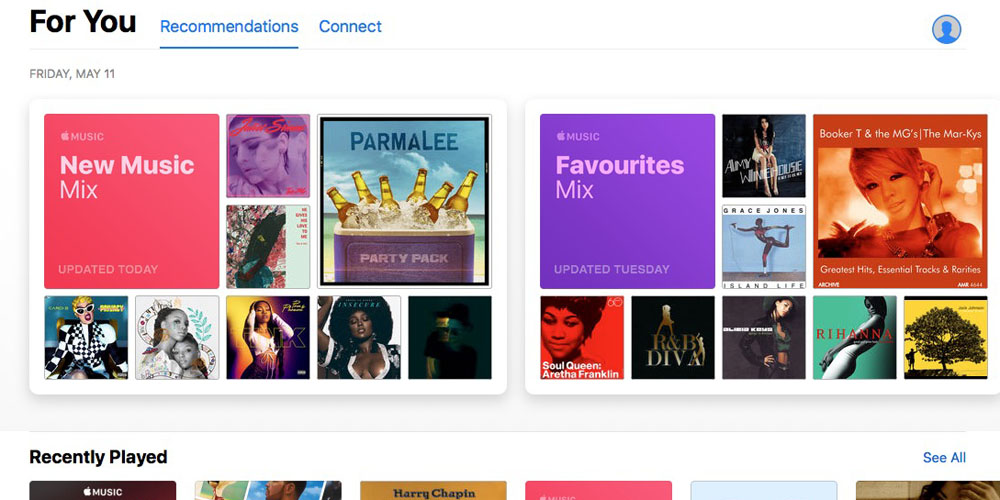1000x500 pixels.
Task: Open the purple-tinted face album cover
Action: [268, 156]
